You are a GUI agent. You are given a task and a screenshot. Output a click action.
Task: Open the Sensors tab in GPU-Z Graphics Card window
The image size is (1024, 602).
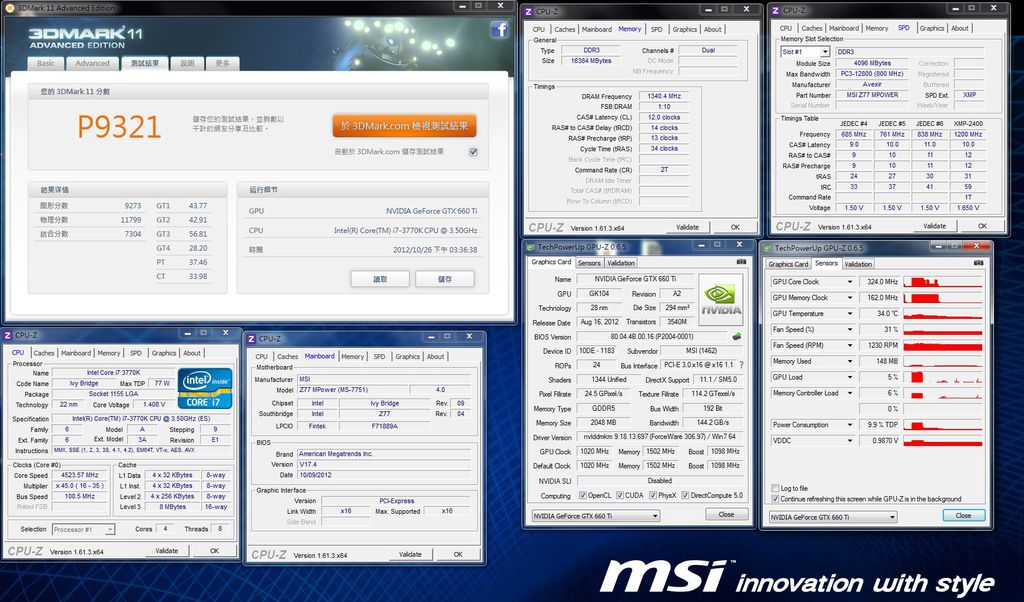pyautogui.click(x=588, y=263)
